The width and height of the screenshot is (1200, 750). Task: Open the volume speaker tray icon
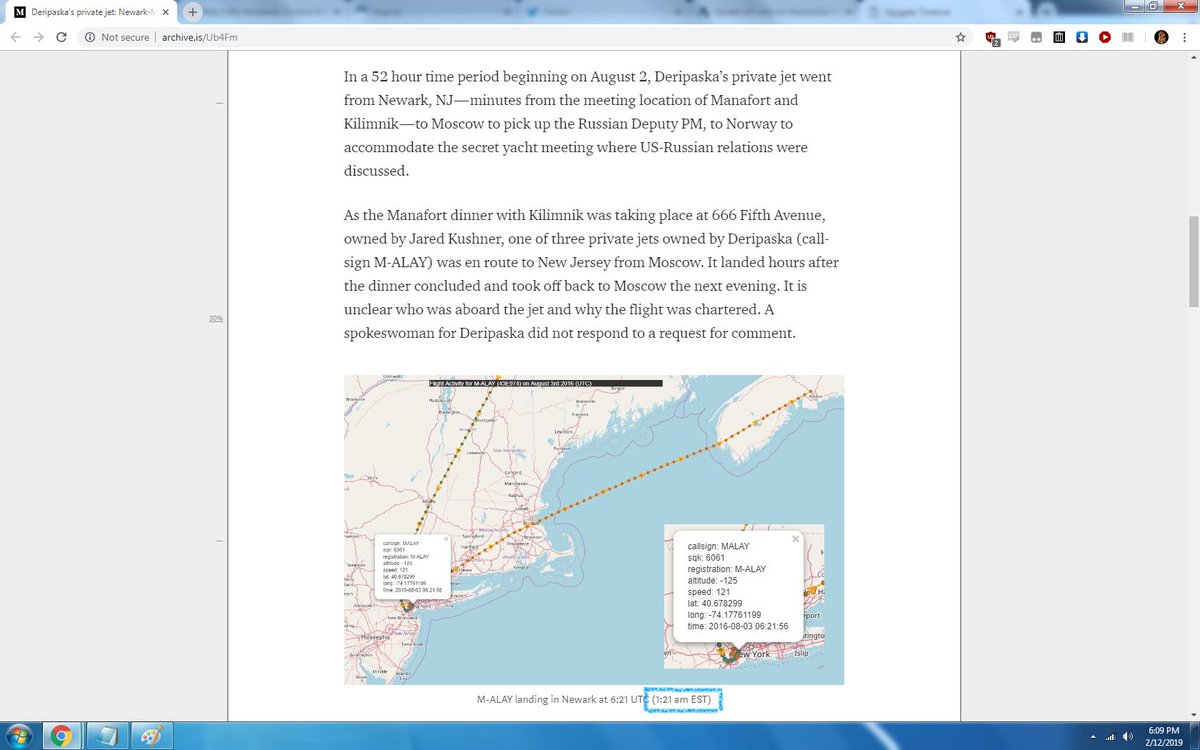click(1127, 738)
